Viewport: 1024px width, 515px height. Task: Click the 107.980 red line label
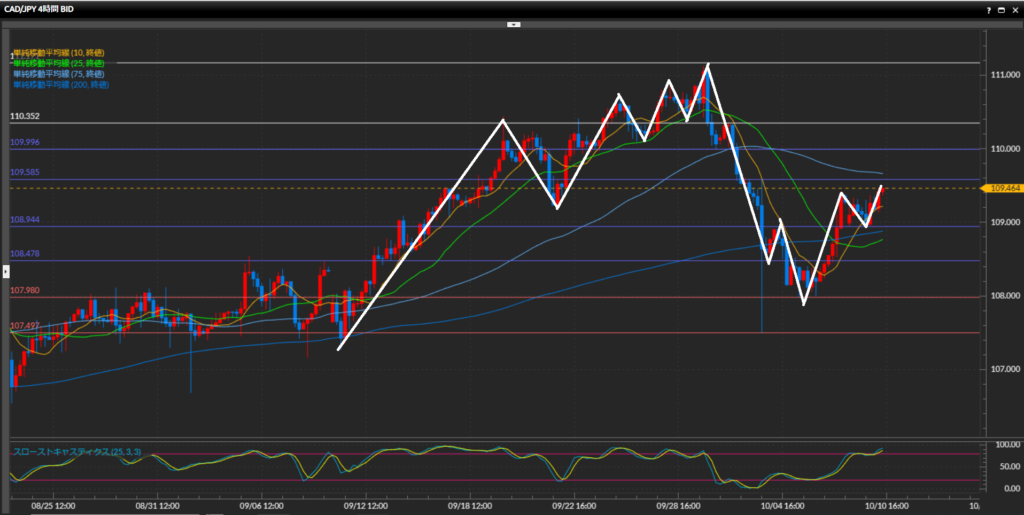(24, 290)
